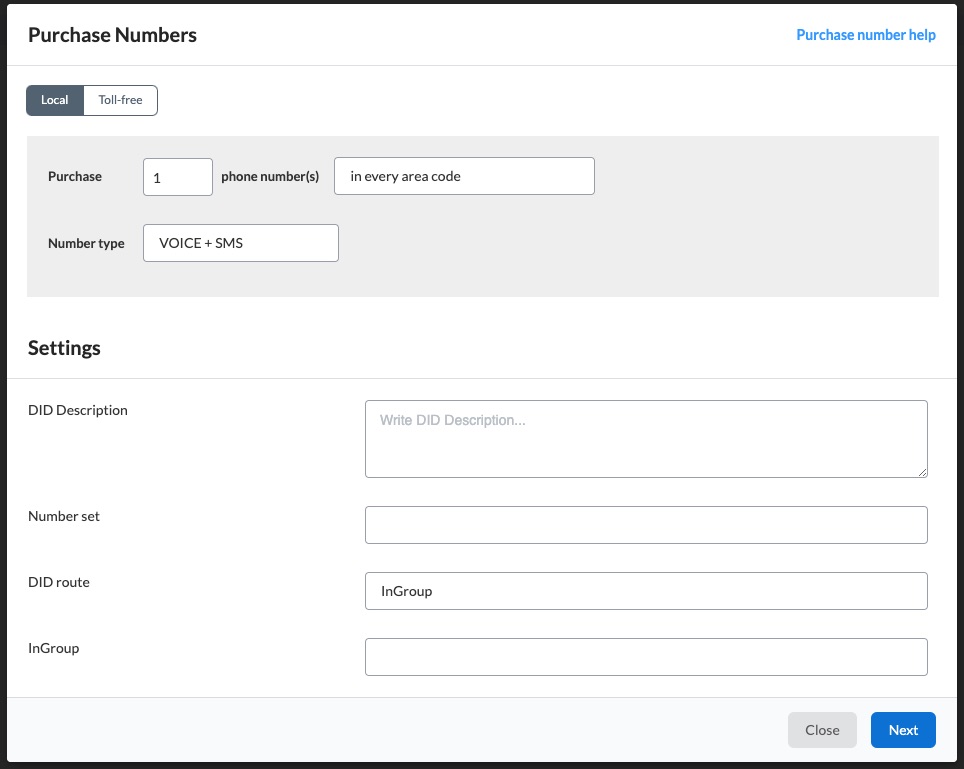
Task: Expand the VOICE + SMS number type dropdown
Action: click(x=240, y=243)
